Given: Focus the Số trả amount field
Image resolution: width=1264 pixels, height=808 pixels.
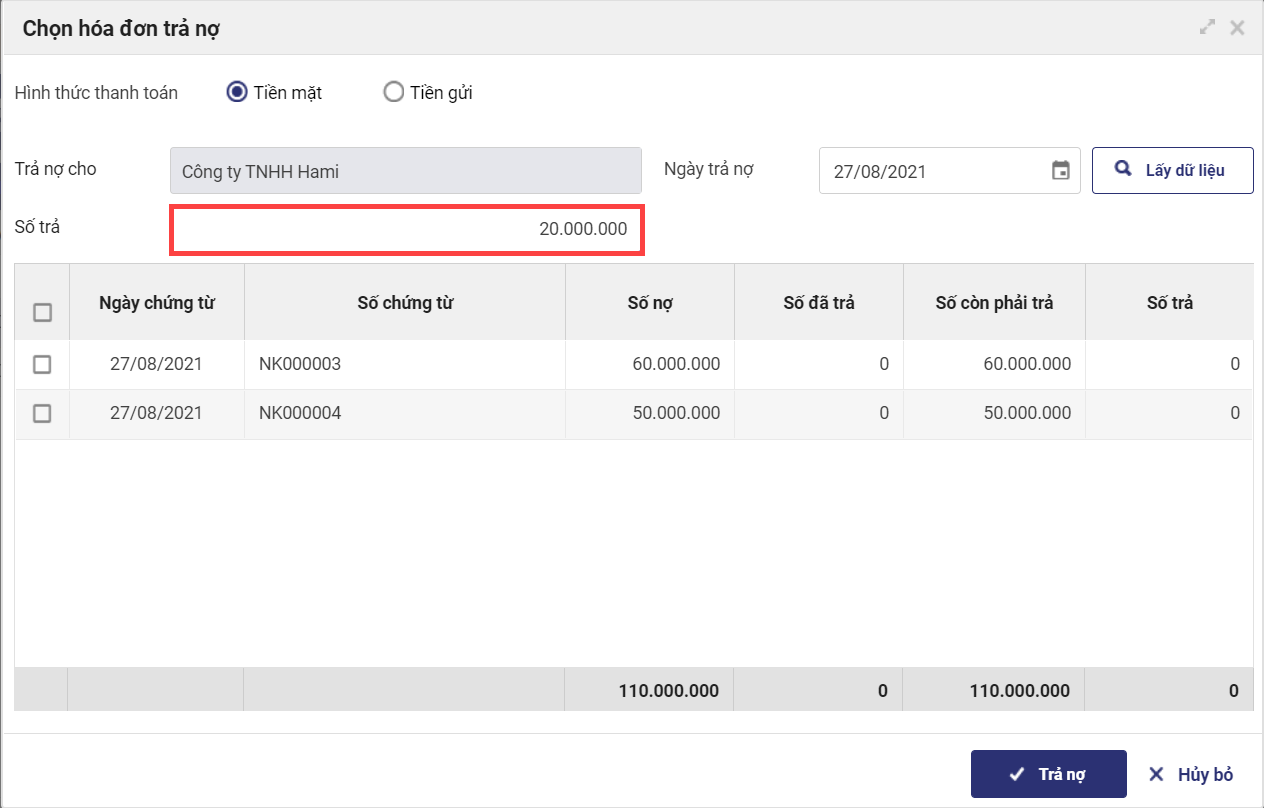Looking at the screenshot, I should click(407, 229).
